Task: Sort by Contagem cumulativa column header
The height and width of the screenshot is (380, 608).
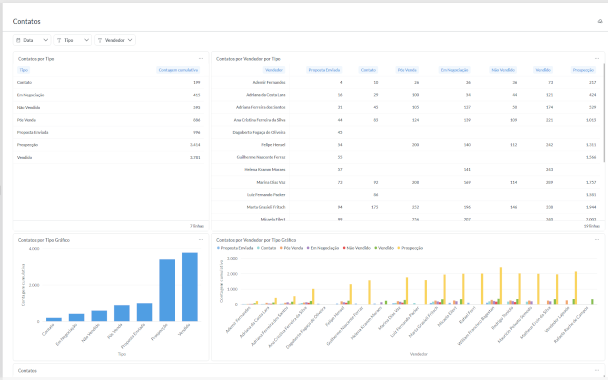Action: click(178, 70)
